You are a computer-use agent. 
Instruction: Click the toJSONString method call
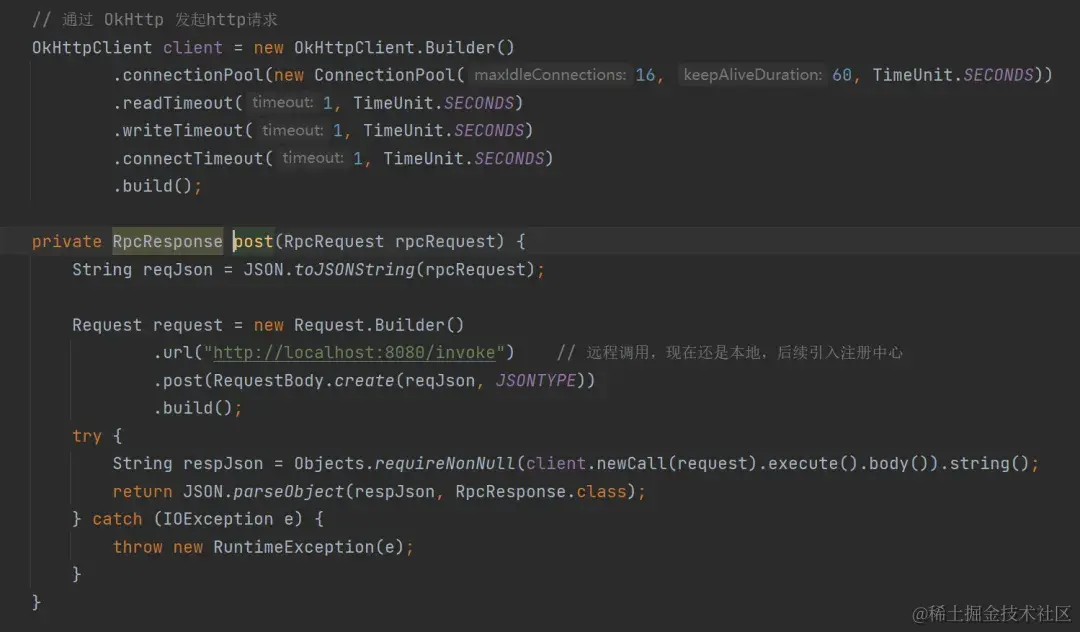pos(354,269)
